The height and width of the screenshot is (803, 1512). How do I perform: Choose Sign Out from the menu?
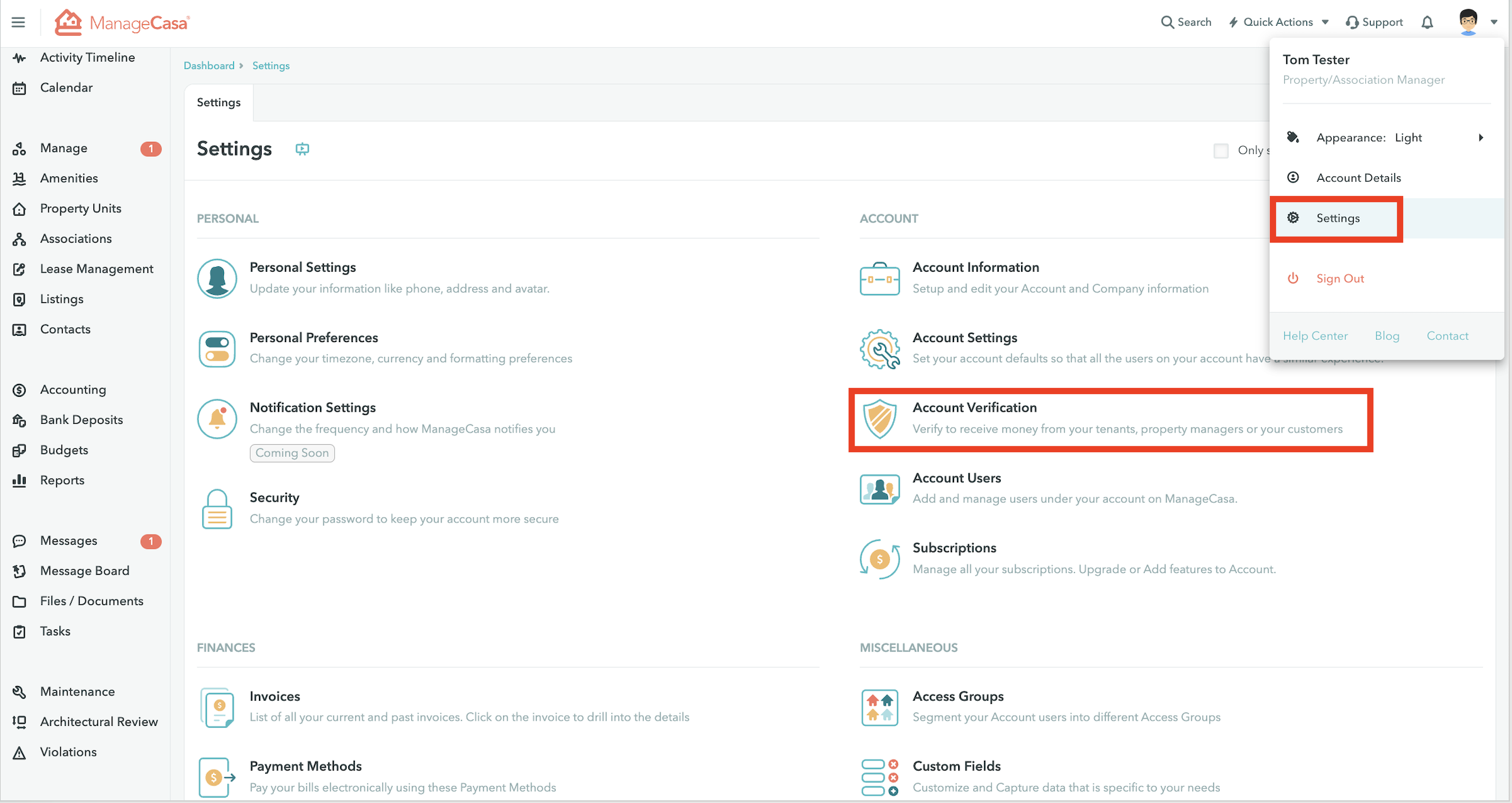(x=1340, y=278)
